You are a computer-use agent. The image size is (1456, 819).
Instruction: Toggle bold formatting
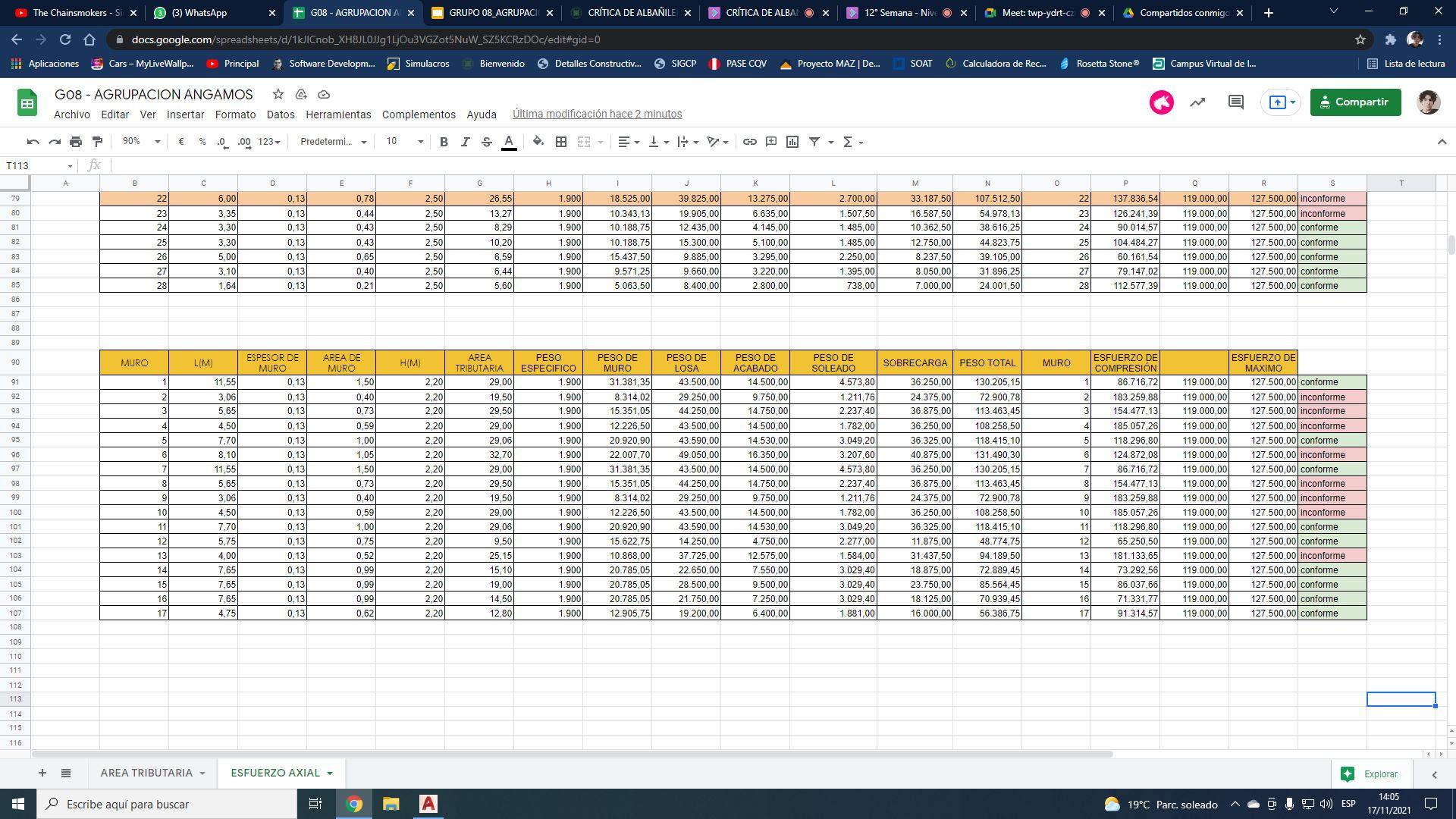444,142
